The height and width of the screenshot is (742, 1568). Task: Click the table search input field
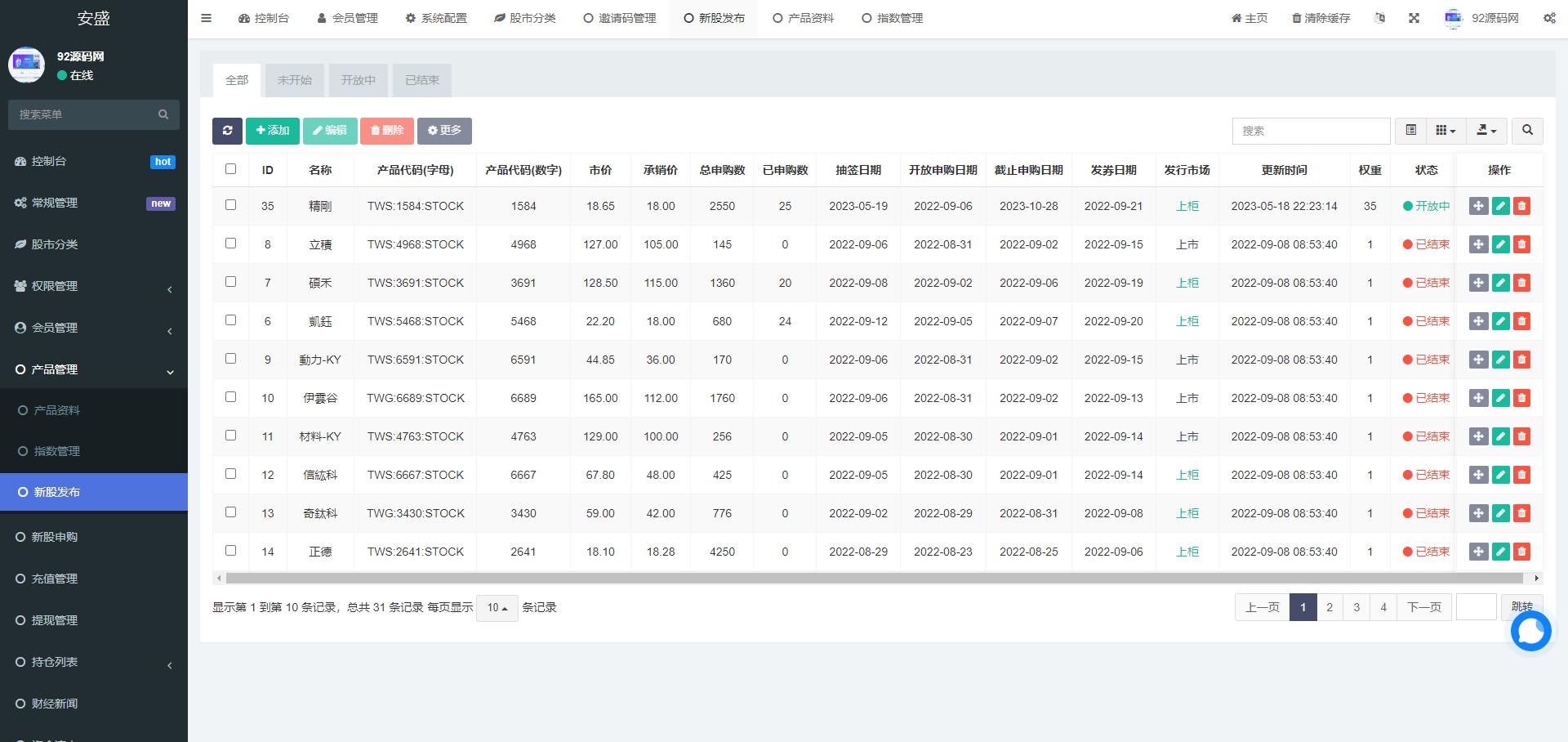click(x=1311, y=131)
